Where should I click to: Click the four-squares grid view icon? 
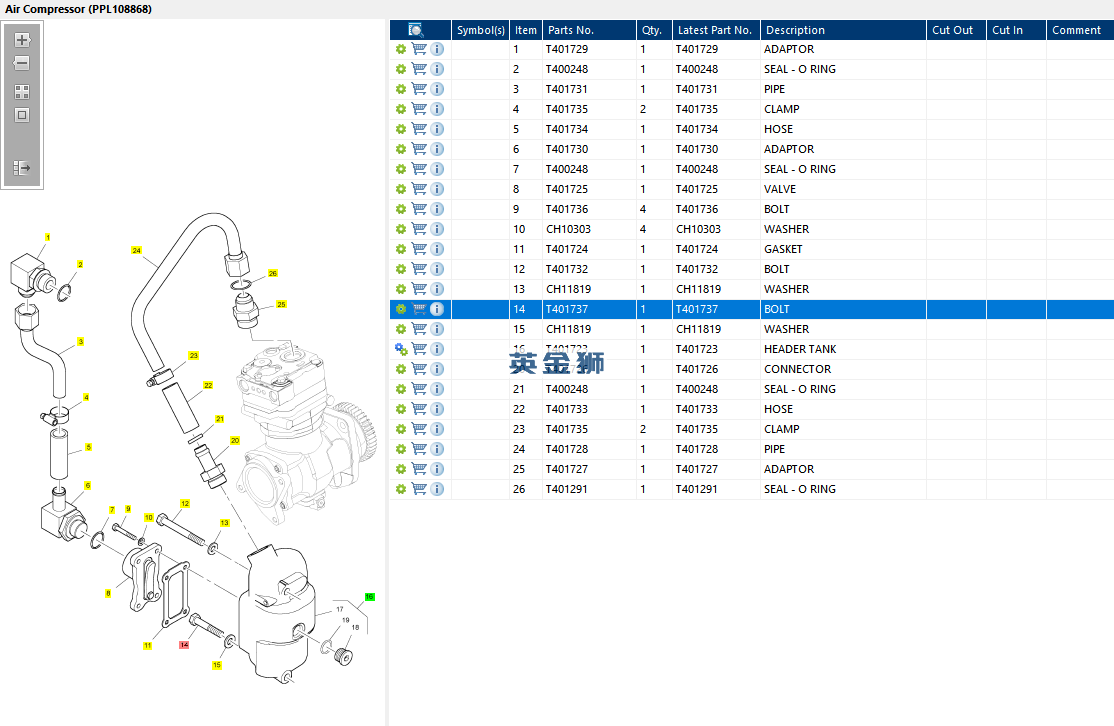coord(22,92)
